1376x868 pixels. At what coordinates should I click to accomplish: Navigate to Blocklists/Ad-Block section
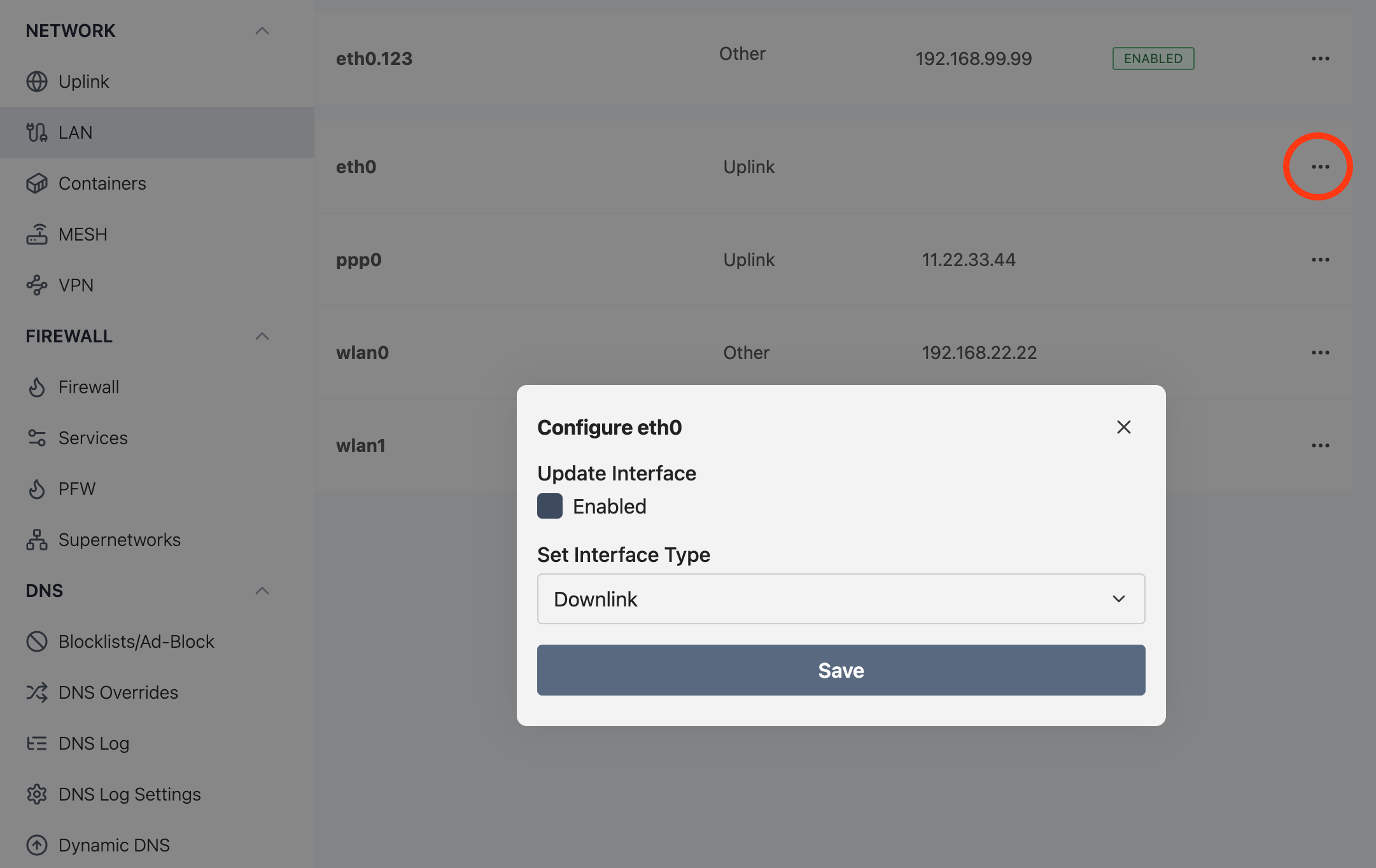tap(135, 641)
